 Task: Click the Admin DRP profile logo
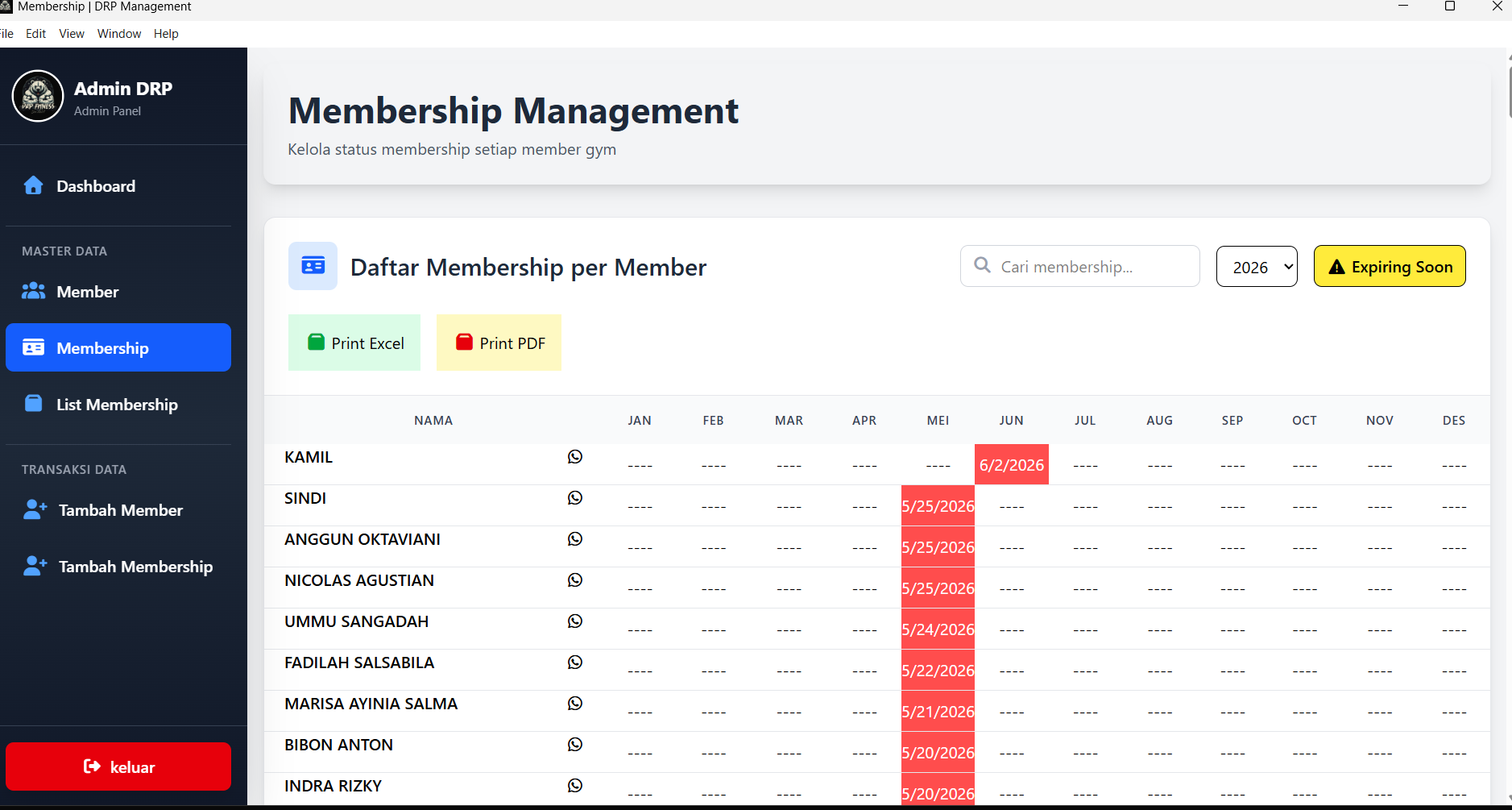(x=38, y=96)
